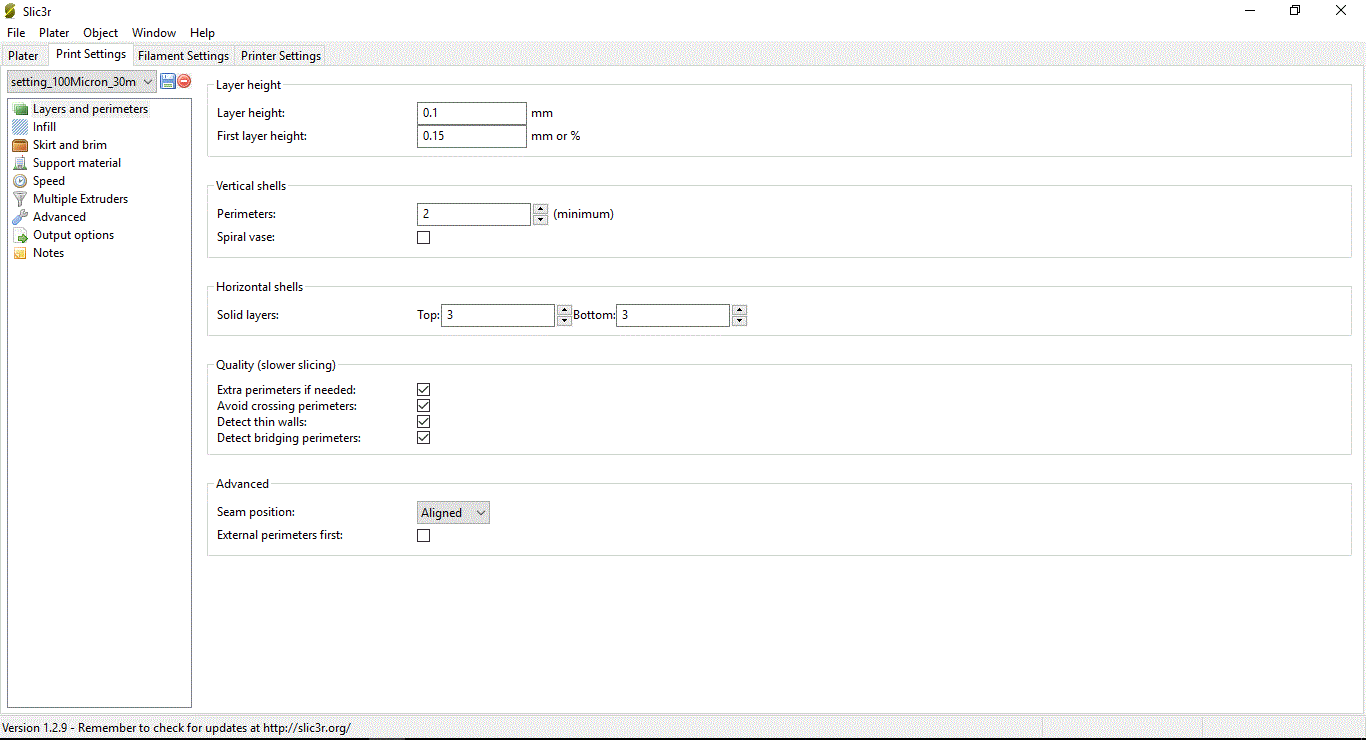Click the Advanced wrench icon
The image size is (1366, 740).
pyautogui.click(x=20, y=217)
